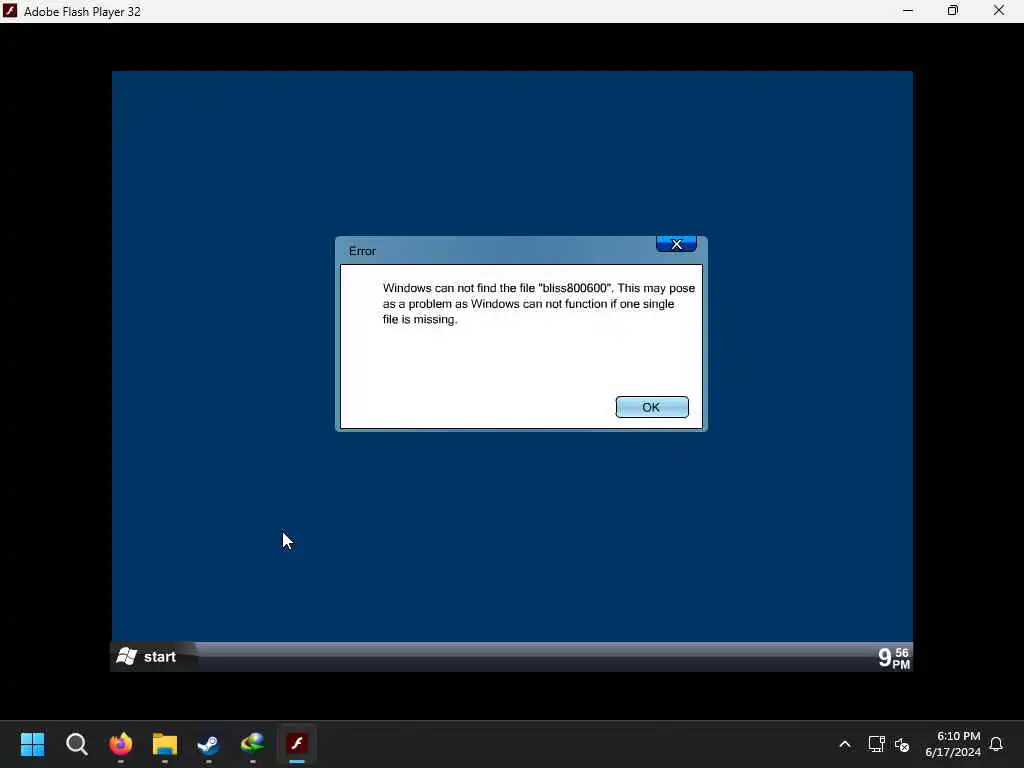The width and height of the screenshot is (1024, 768).
Task: Click the simulated 9:56 PM clock
Action: click(x=893, y=658)
